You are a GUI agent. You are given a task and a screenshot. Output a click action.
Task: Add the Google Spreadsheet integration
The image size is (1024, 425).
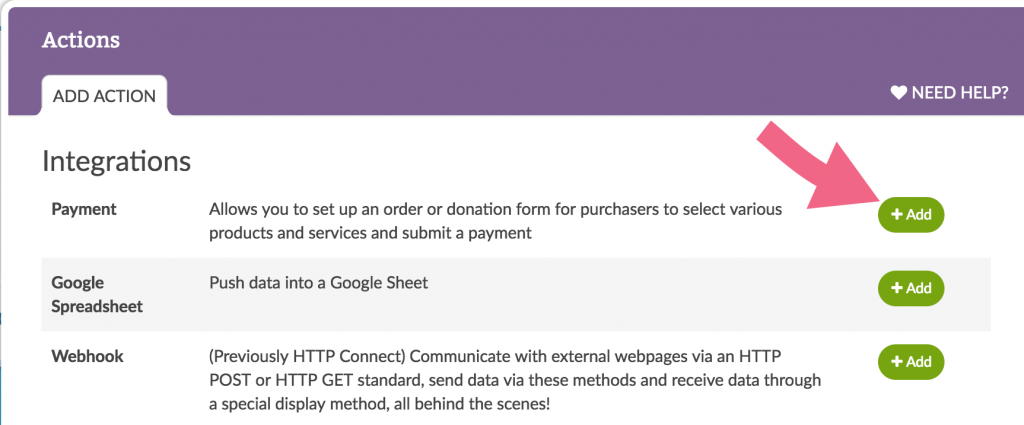pyautogui.click(x=911, y=287)
